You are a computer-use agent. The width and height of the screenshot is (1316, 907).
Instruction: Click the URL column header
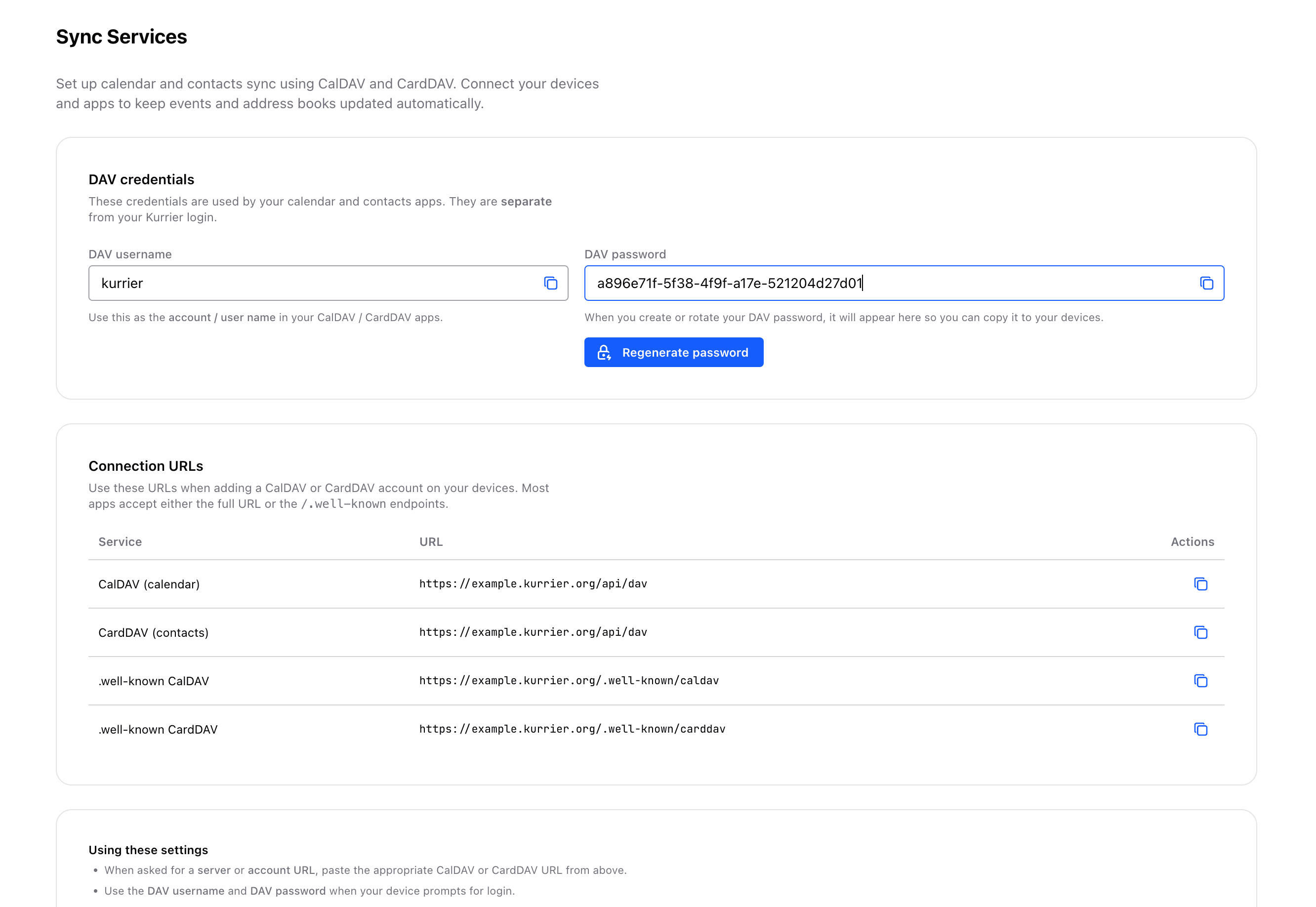point(431,541)
